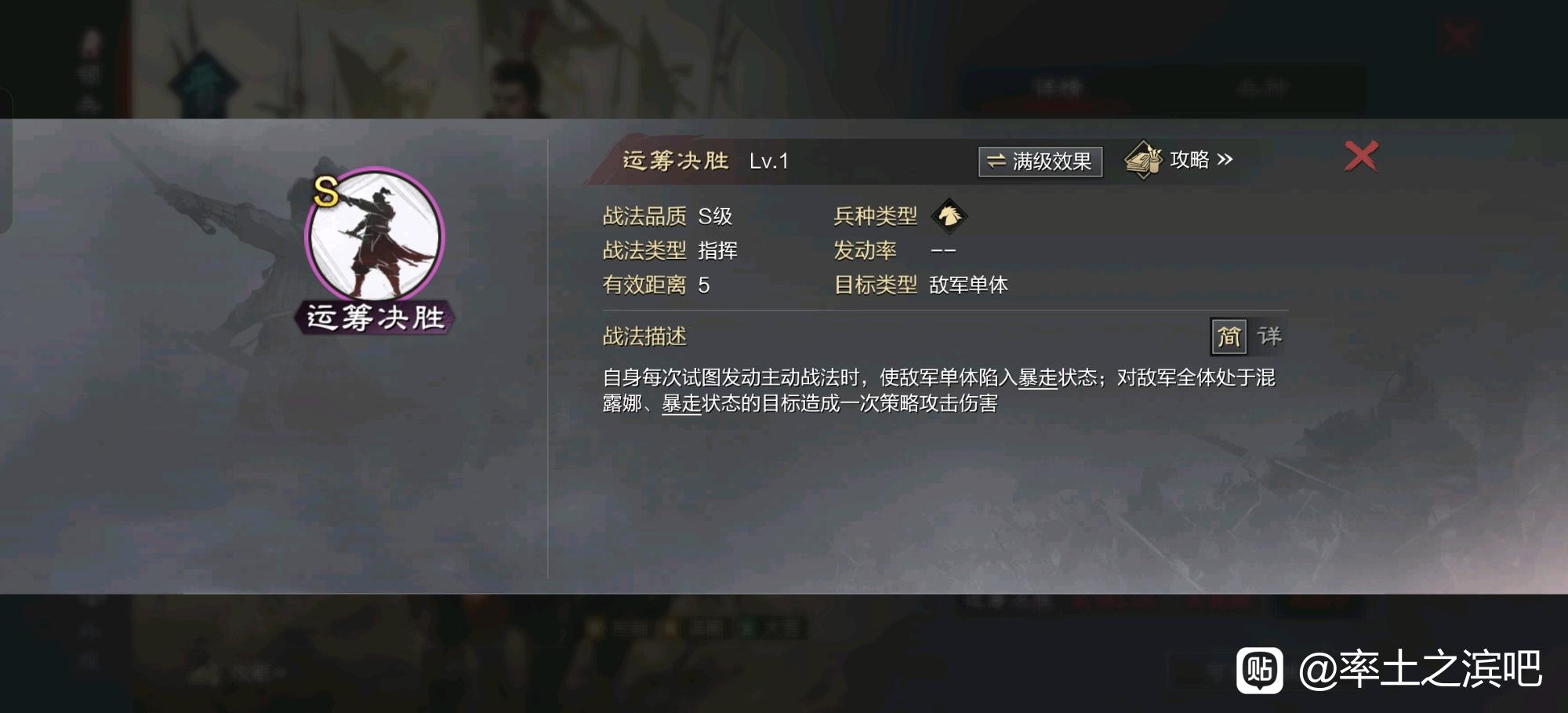Switch description to 简 brief mode
The image size is (1568, 713).
point(1229,336)
